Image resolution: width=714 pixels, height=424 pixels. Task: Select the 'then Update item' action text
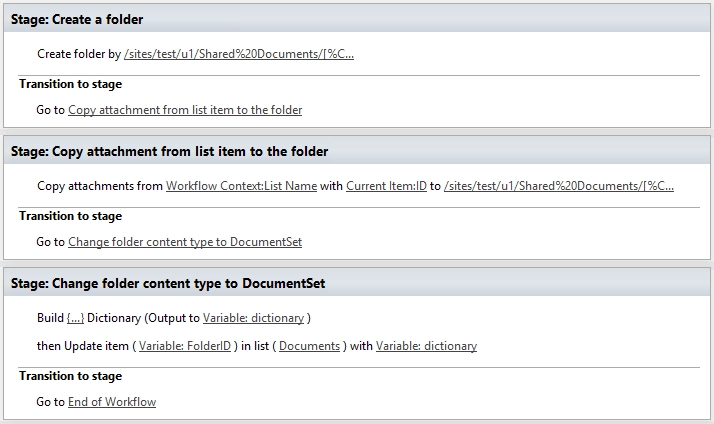(83, 346)
